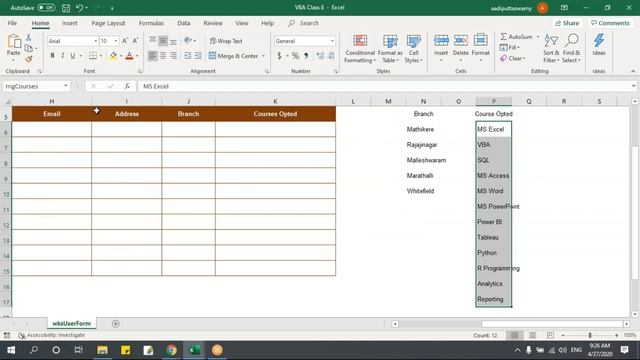Switch to the Insert ribbon tab
The width and height of the screenshot is (640, 360).
[x=70, y=23]
